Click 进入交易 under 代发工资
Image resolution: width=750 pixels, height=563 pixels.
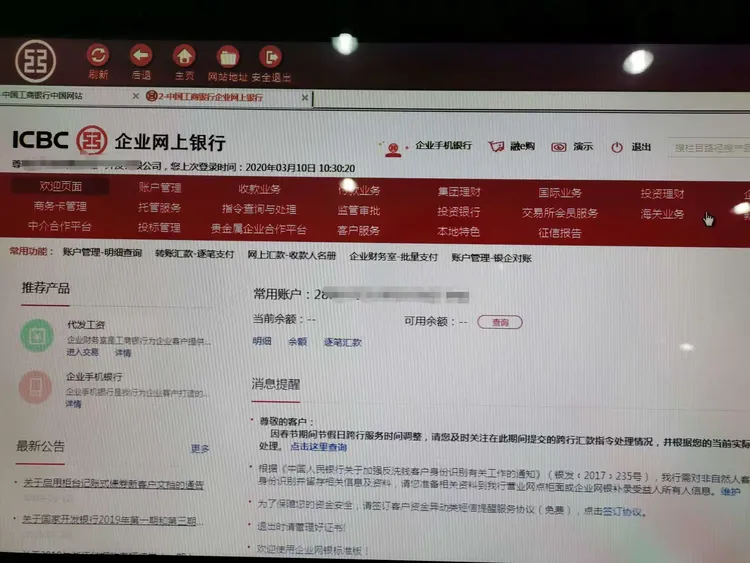(x=82, y=352)
